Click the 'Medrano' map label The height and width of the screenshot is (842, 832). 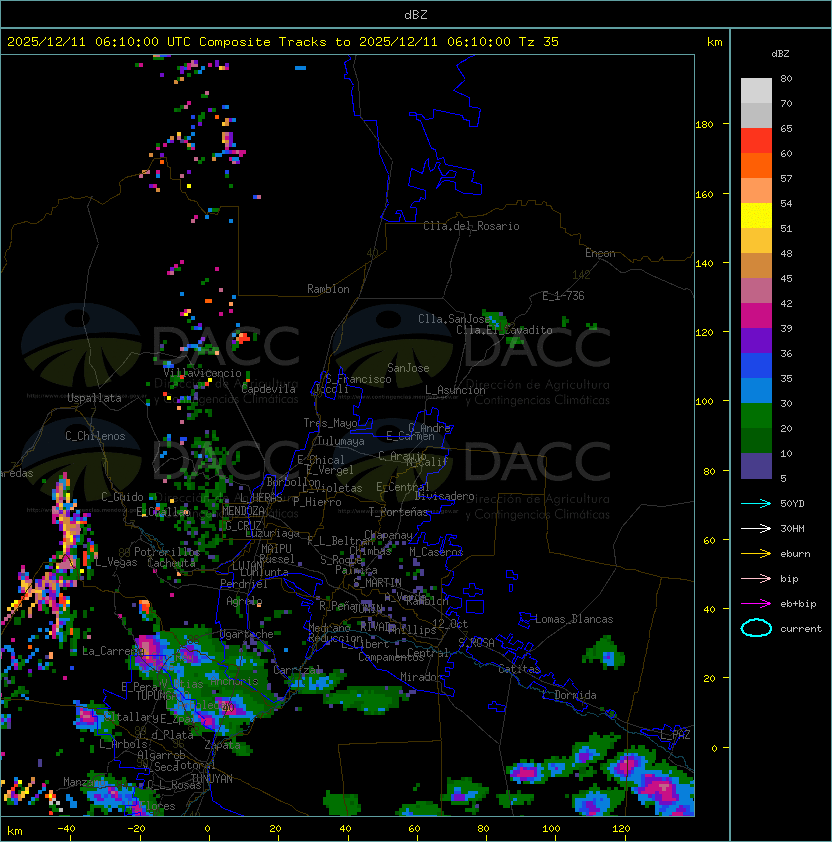[329, 628]
